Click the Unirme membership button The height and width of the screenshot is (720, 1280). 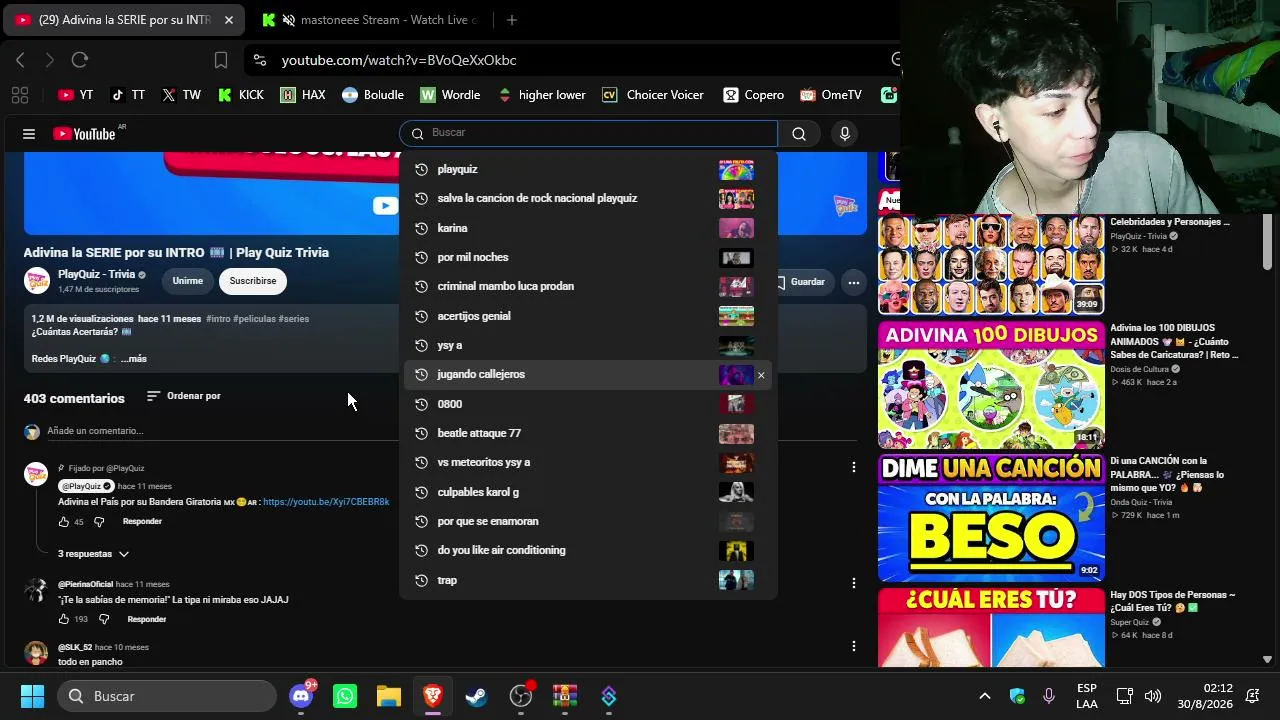pyautogui.click(x=187, y=282)
